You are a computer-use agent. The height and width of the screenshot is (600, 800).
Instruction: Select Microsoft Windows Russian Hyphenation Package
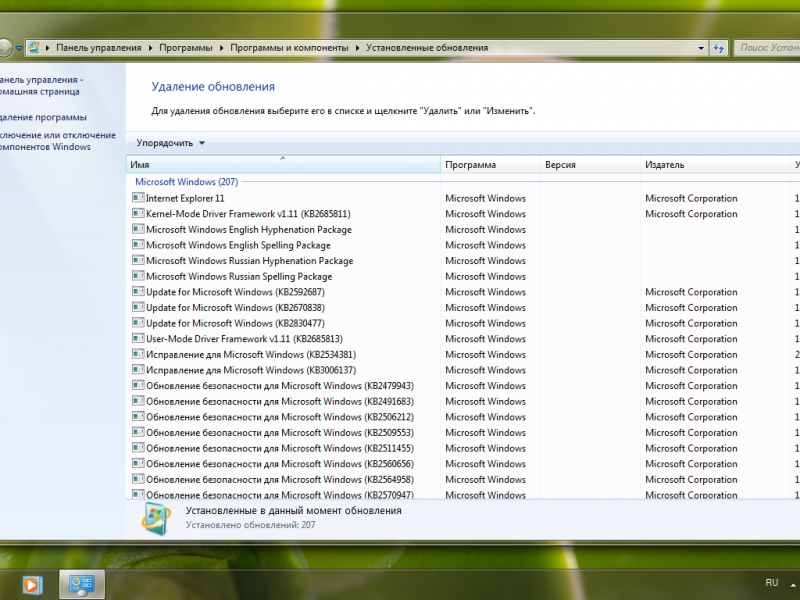[x=249, y=261]
